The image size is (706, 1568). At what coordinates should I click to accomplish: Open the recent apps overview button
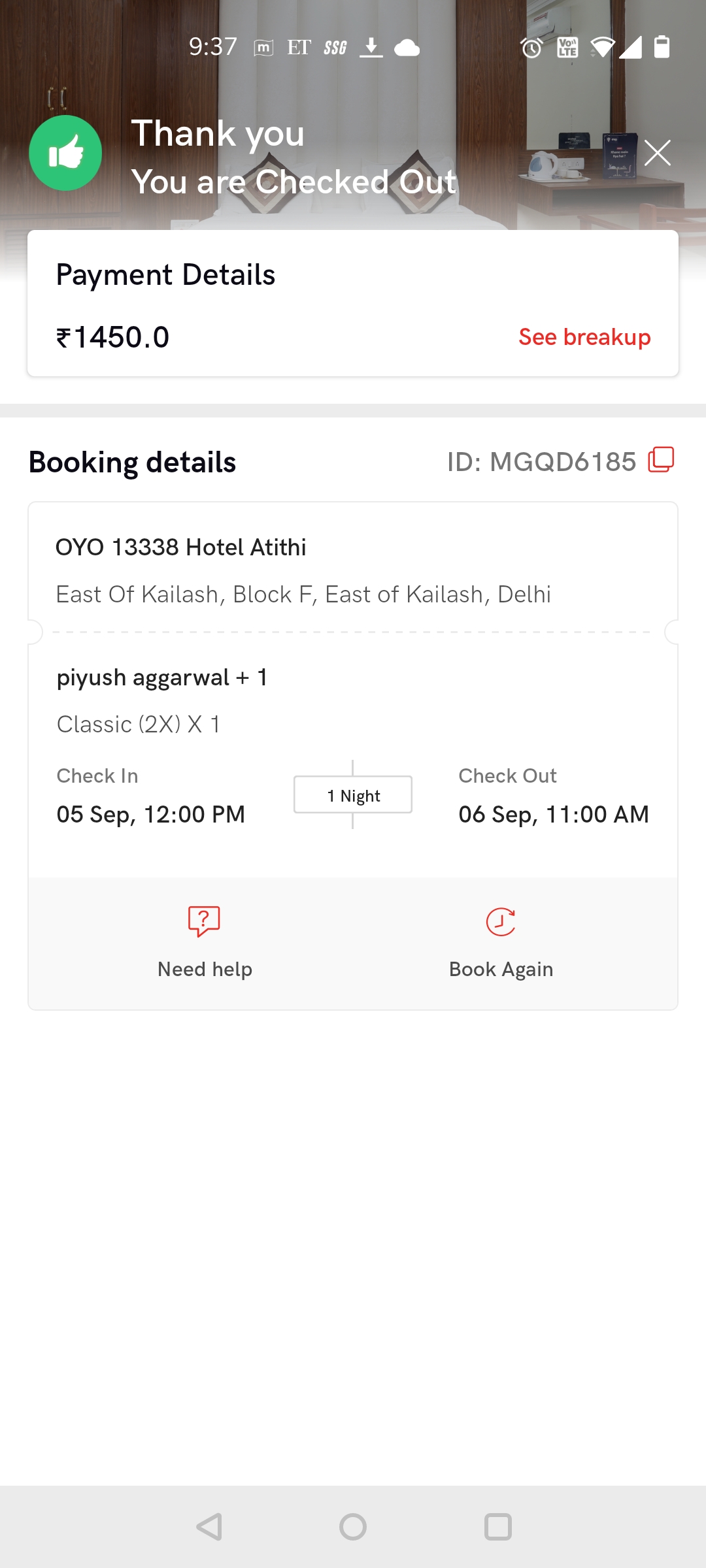coord(497,1527)
